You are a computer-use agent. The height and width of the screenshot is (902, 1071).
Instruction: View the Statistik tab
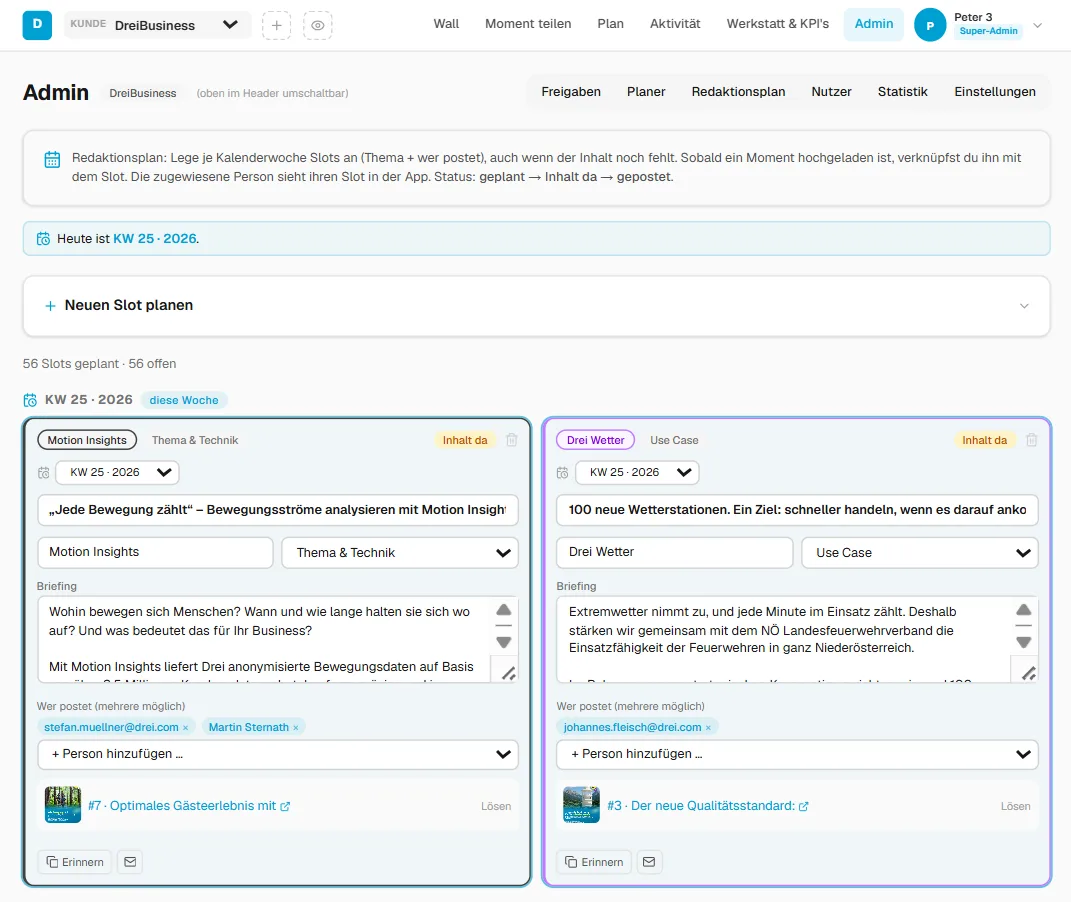(902, 91)
